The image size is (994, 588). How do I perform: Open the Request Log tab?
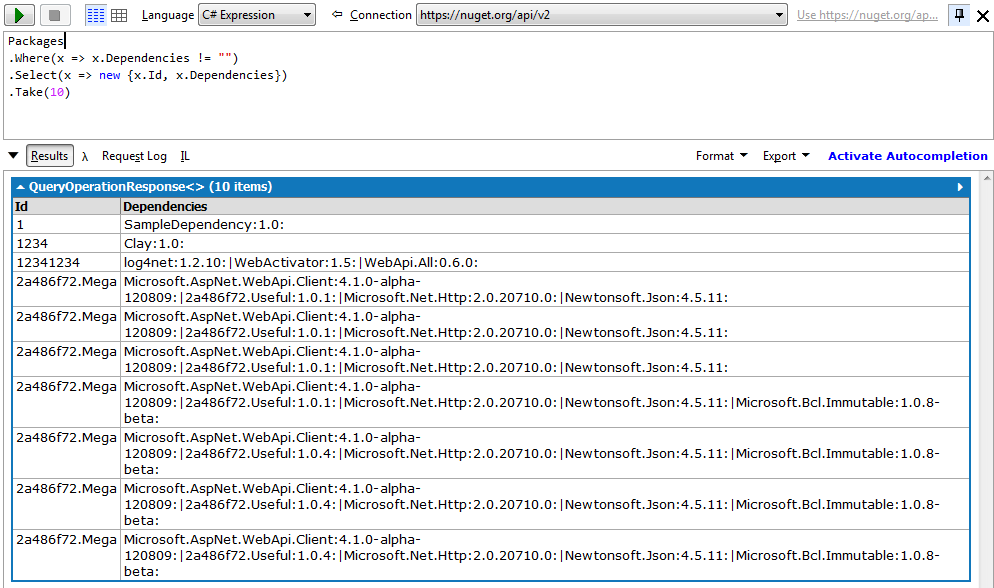[134, 156]
